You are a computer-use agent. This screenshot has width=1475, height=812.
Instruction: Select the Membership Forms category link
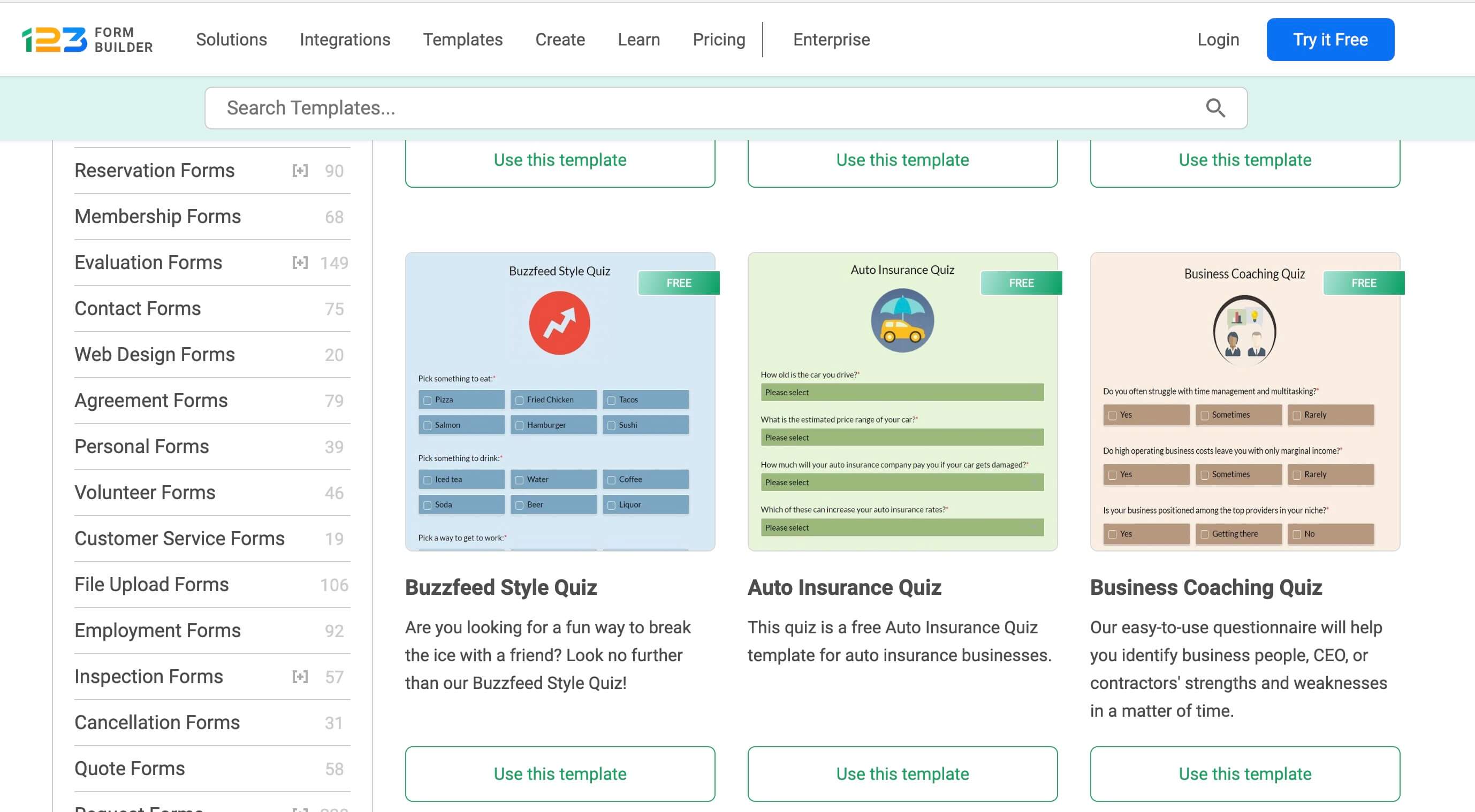[x=157, y=216]
